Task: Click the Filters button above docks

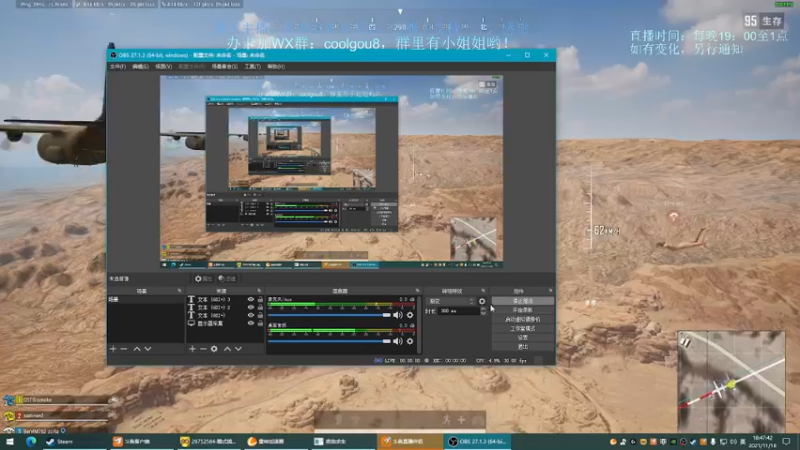Action: [x=227, y=279]
